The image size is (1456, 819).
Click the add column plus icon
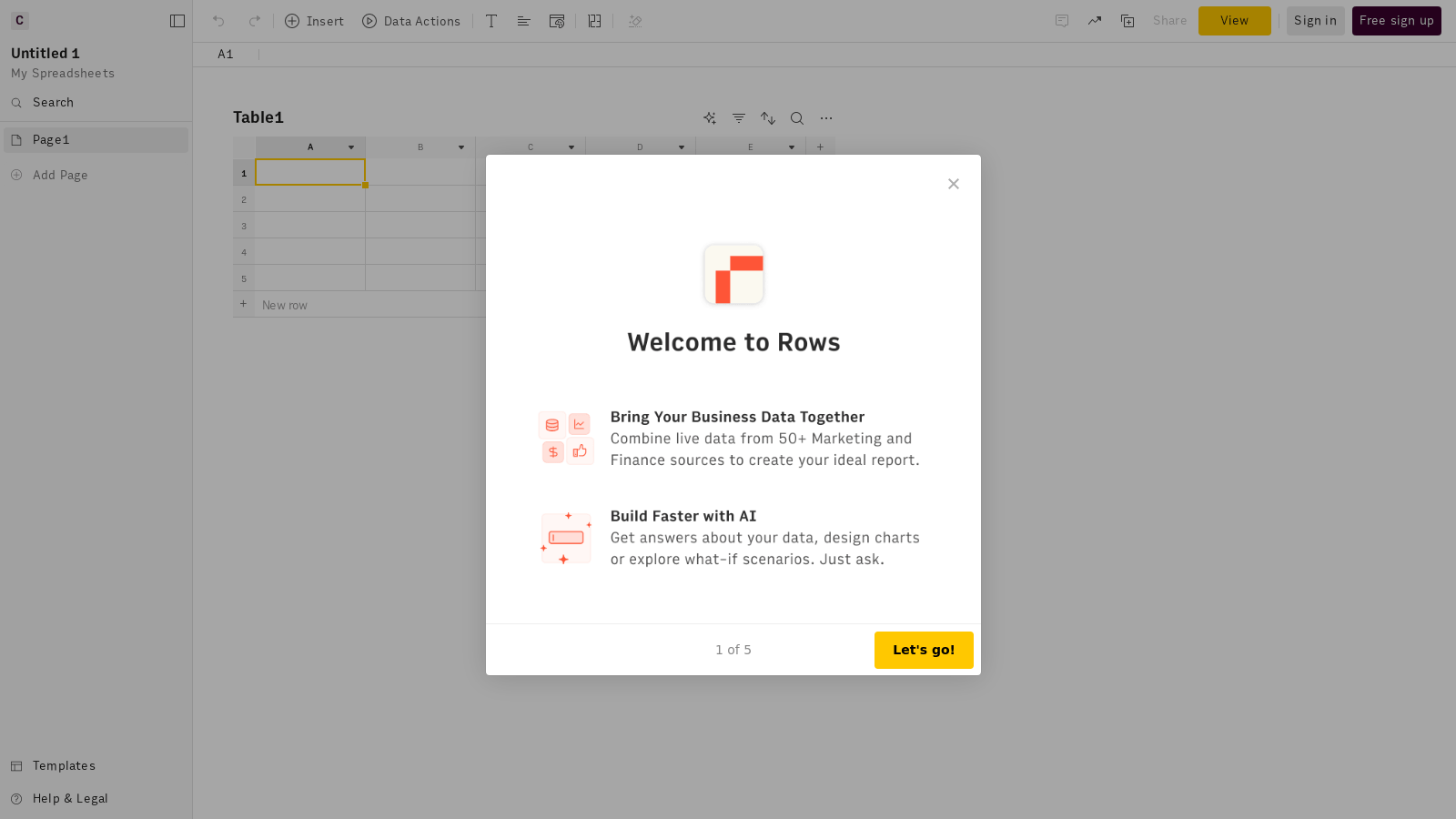coord(820,147)
